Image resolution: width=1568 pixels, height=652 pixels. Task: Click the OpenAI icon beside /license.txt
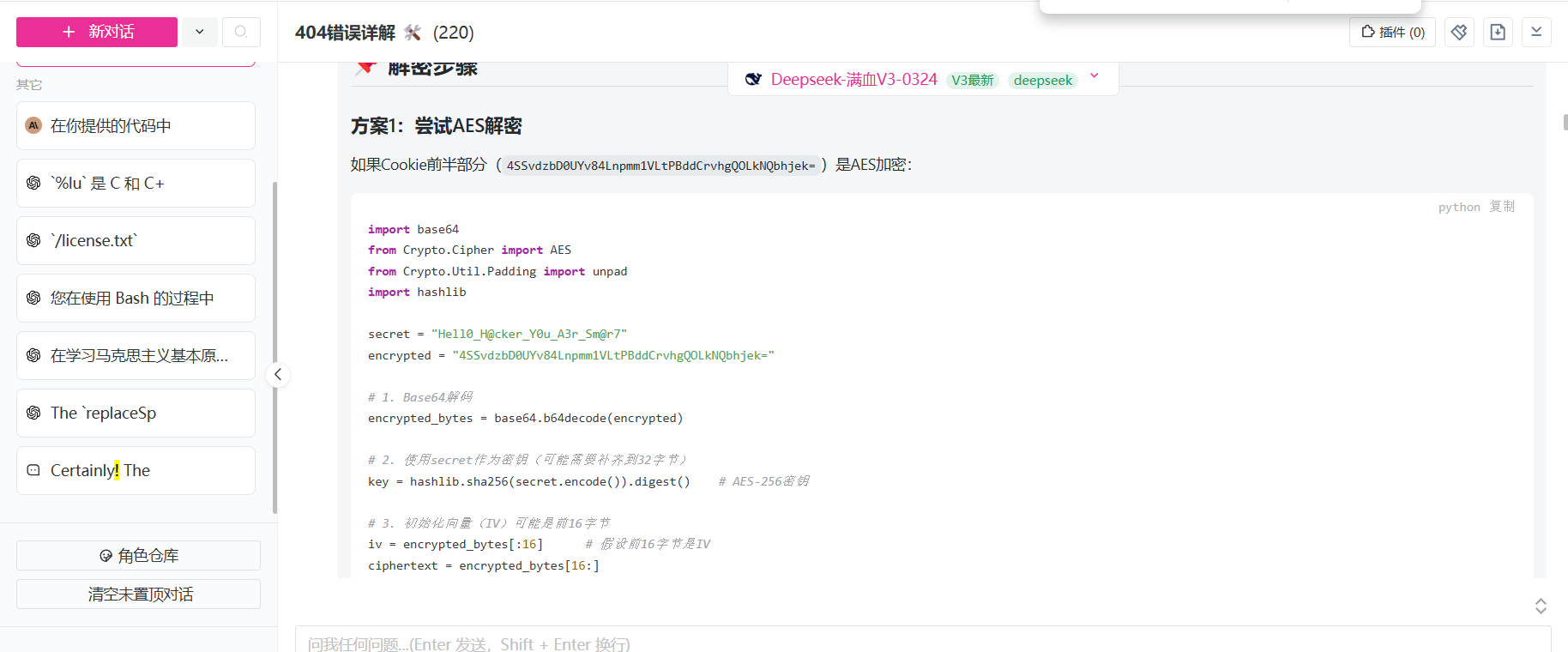pos(33,240)
